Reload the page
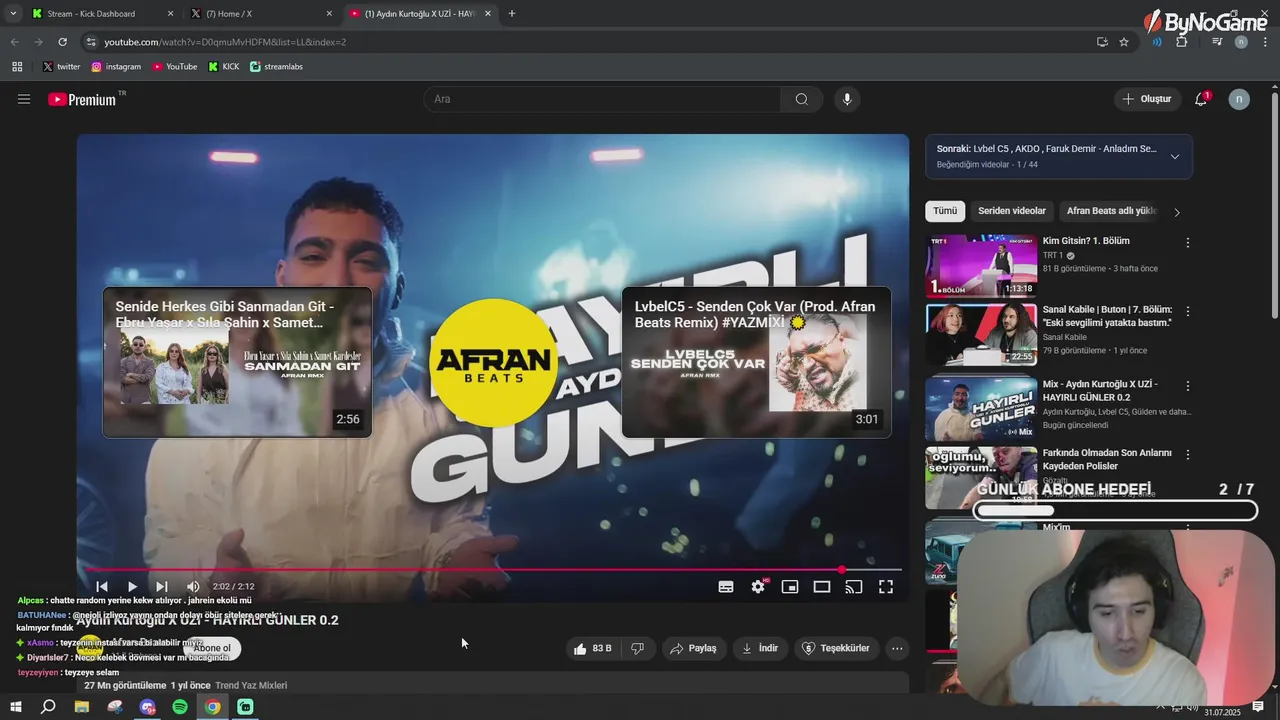This screenshot has width=1280, height=720. coord(62,42)
